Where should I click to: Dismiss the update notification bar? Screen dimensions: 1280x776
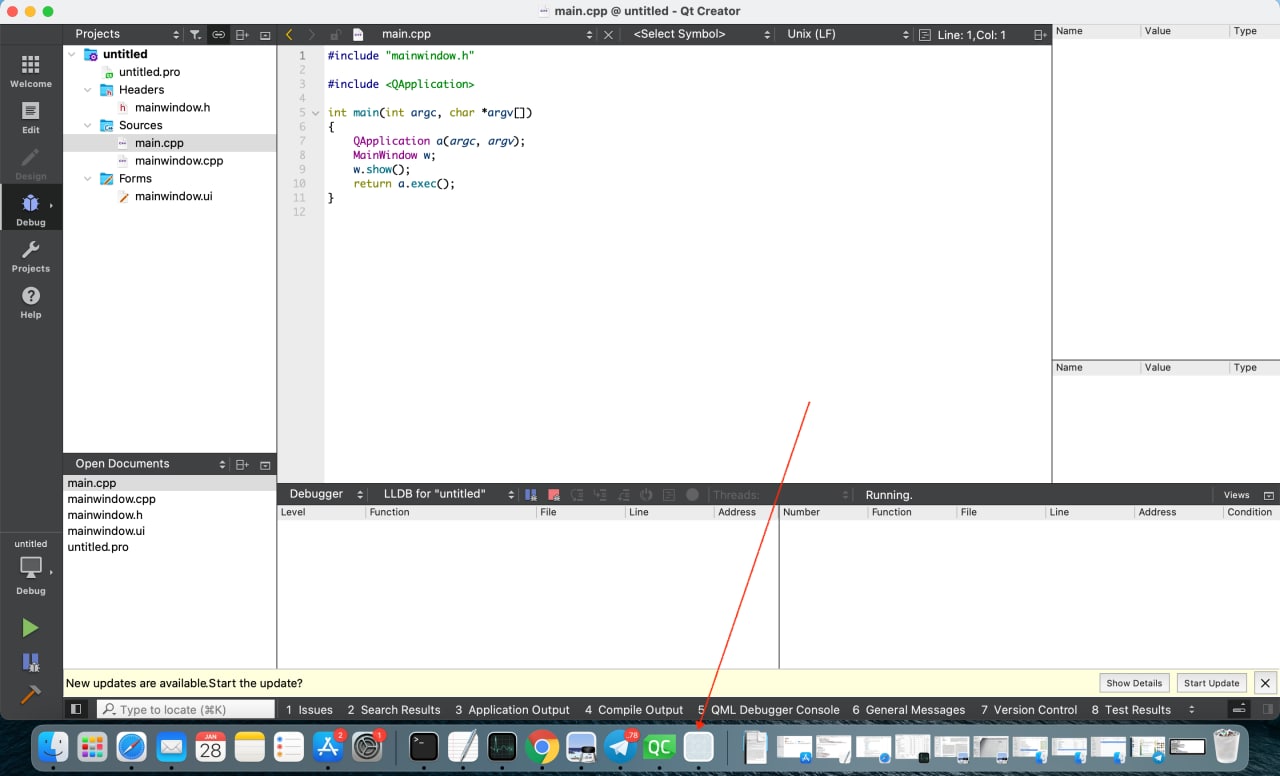(x=1265, y=683)
